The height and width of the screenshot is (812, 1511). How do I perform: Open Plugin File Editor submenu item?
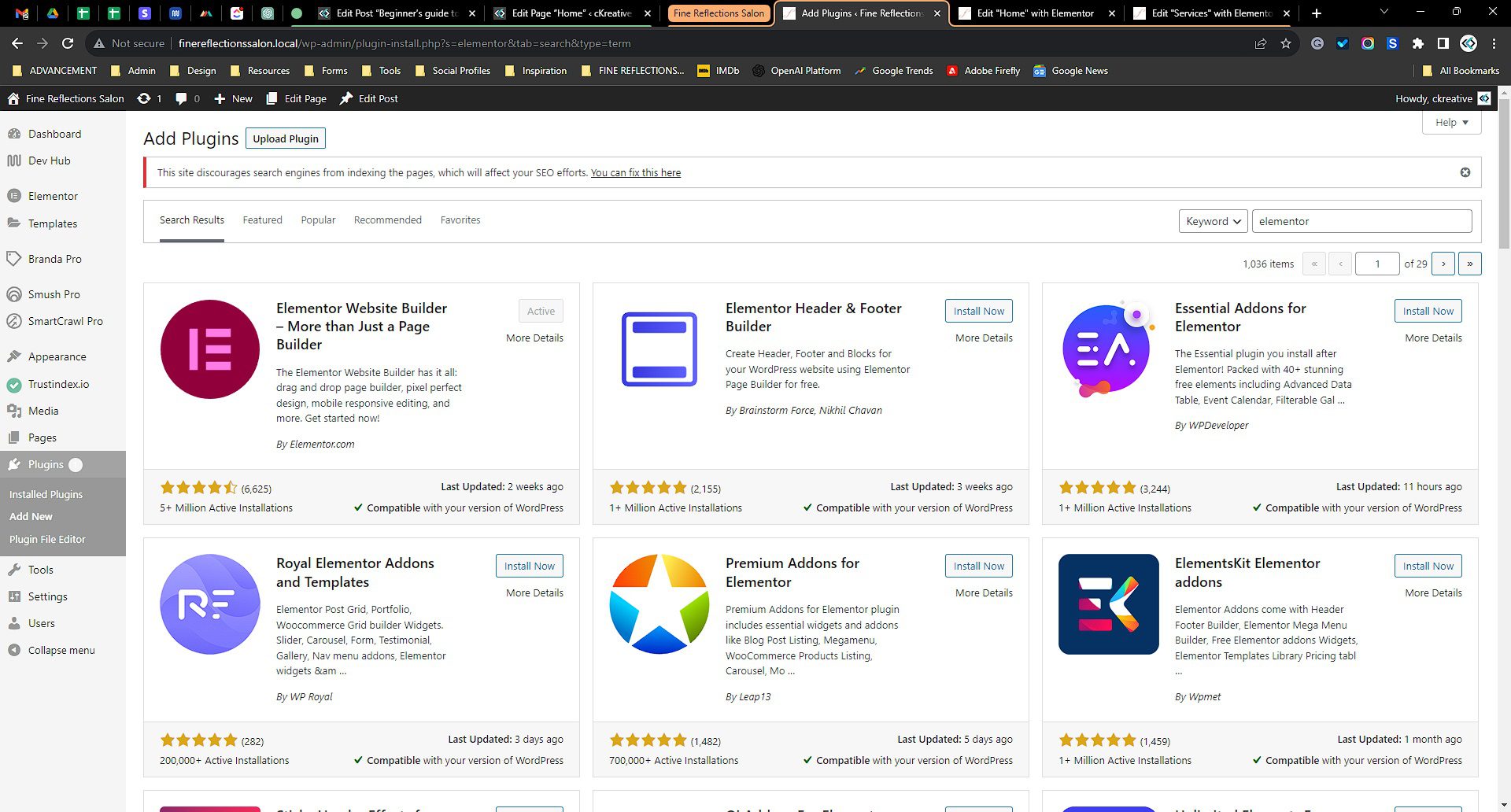(47, 539)
